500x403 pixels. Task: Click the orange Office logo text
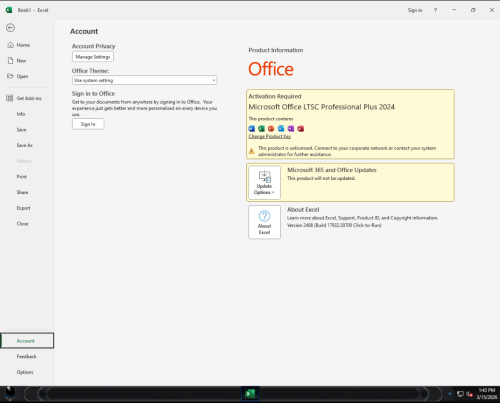[271, 69]
